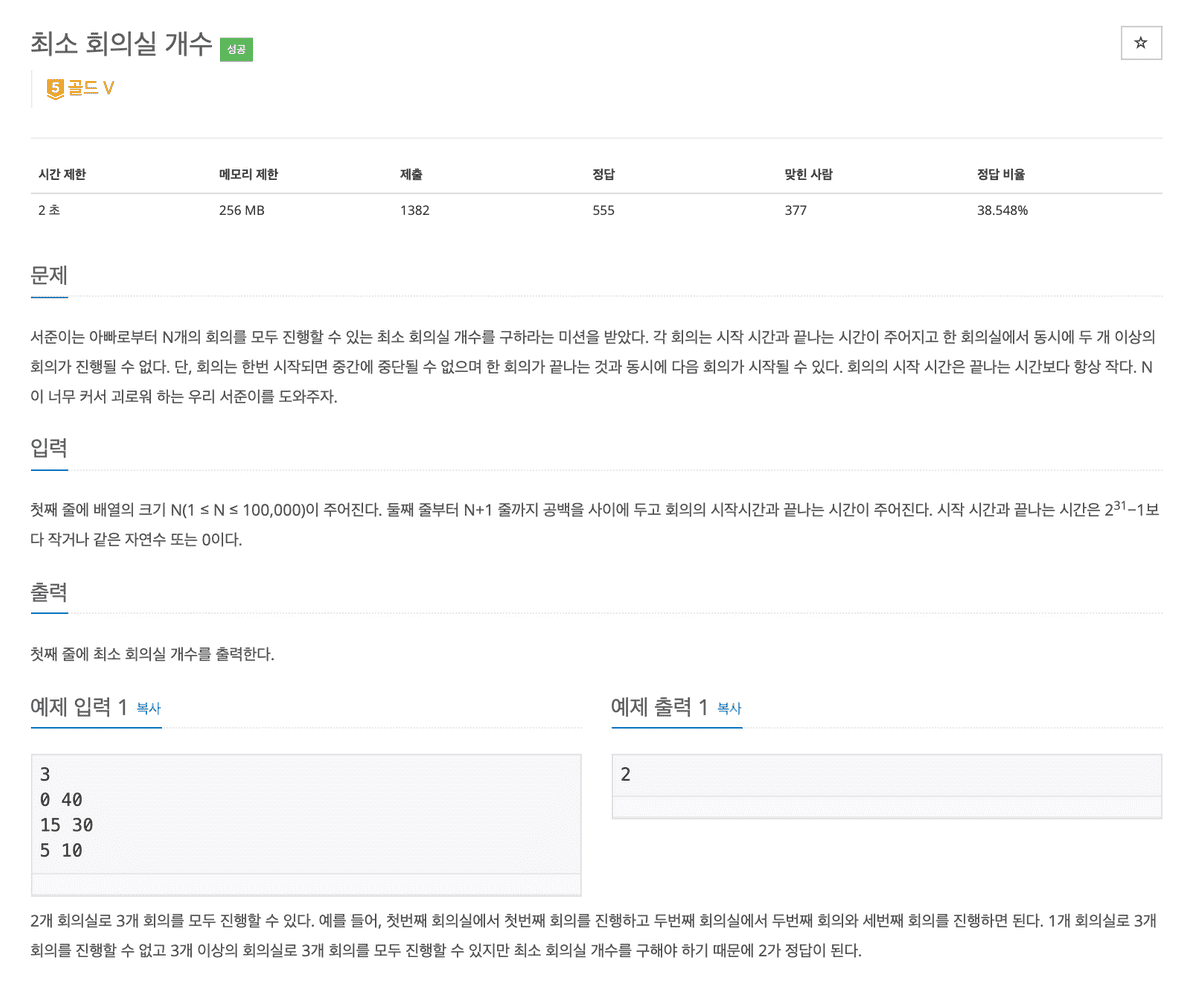Click inside the sample output 1 box
The width and height of the screenshot is (1200, 984).
tap(886, 775)
